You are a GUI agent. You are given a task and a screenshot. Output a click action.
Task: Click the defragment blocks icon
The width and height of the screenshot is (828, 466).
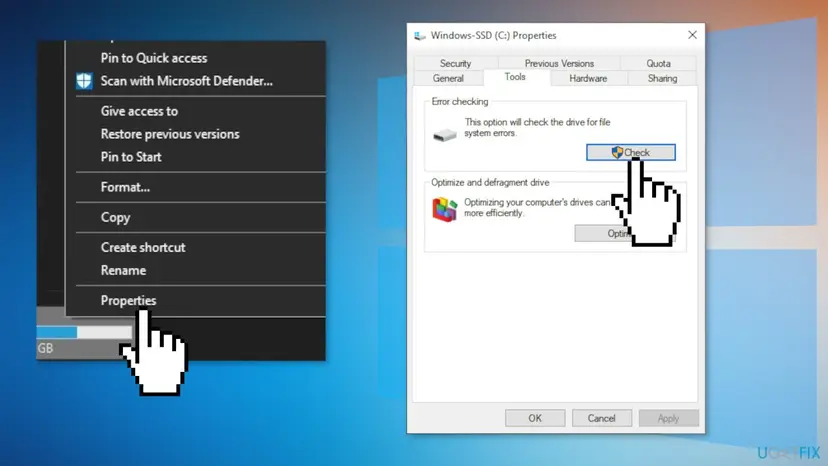(x=445, y=209)
